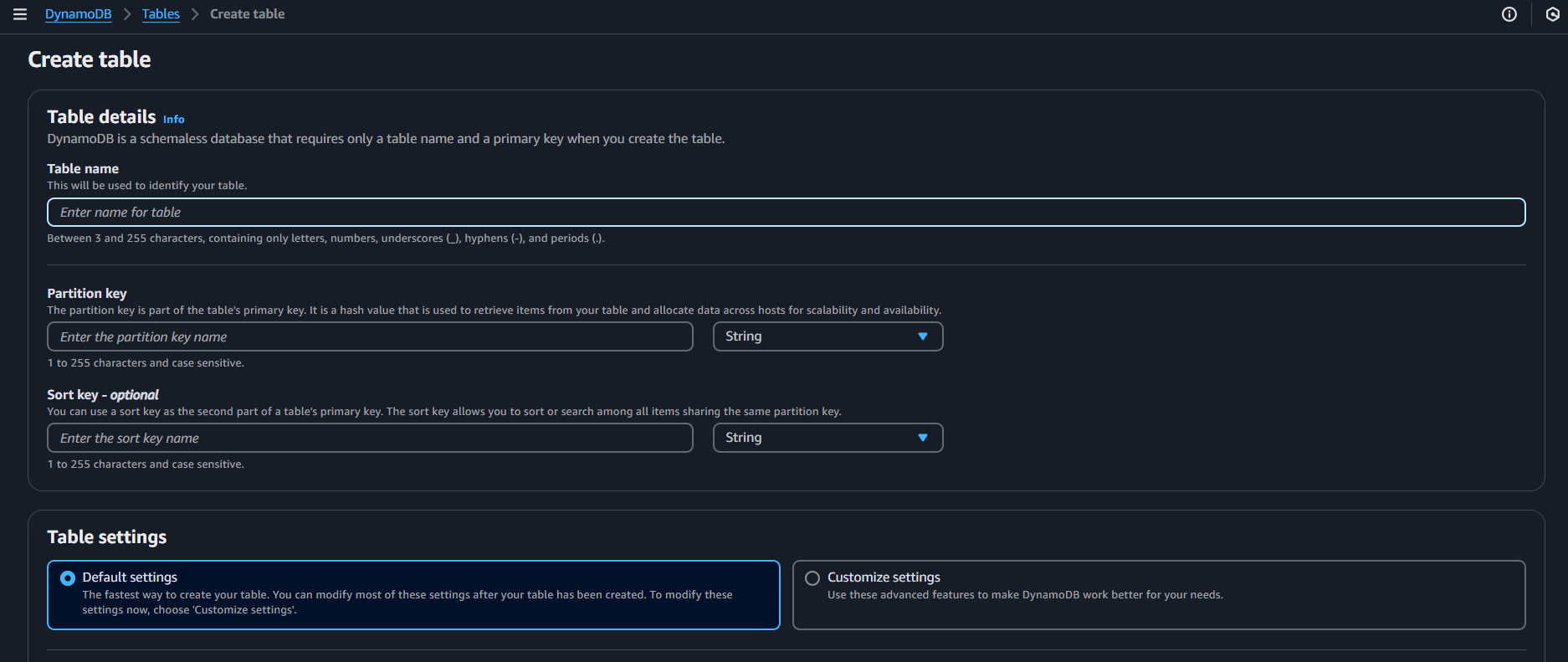Open the hamburger navigation menu
The width and height of the screenshot is (1568, 662).
tap(20, 14)
